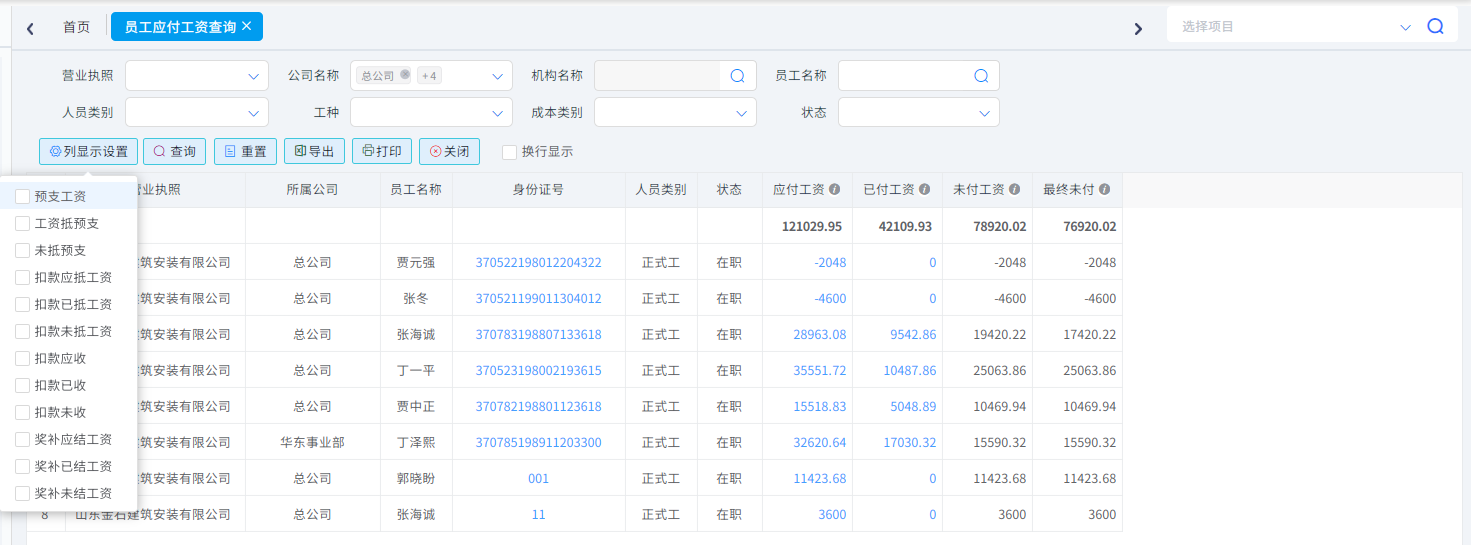Check the 奖补未结工资 option
The height and width of the screenshot is (545, 1471).
click(23, 494)
